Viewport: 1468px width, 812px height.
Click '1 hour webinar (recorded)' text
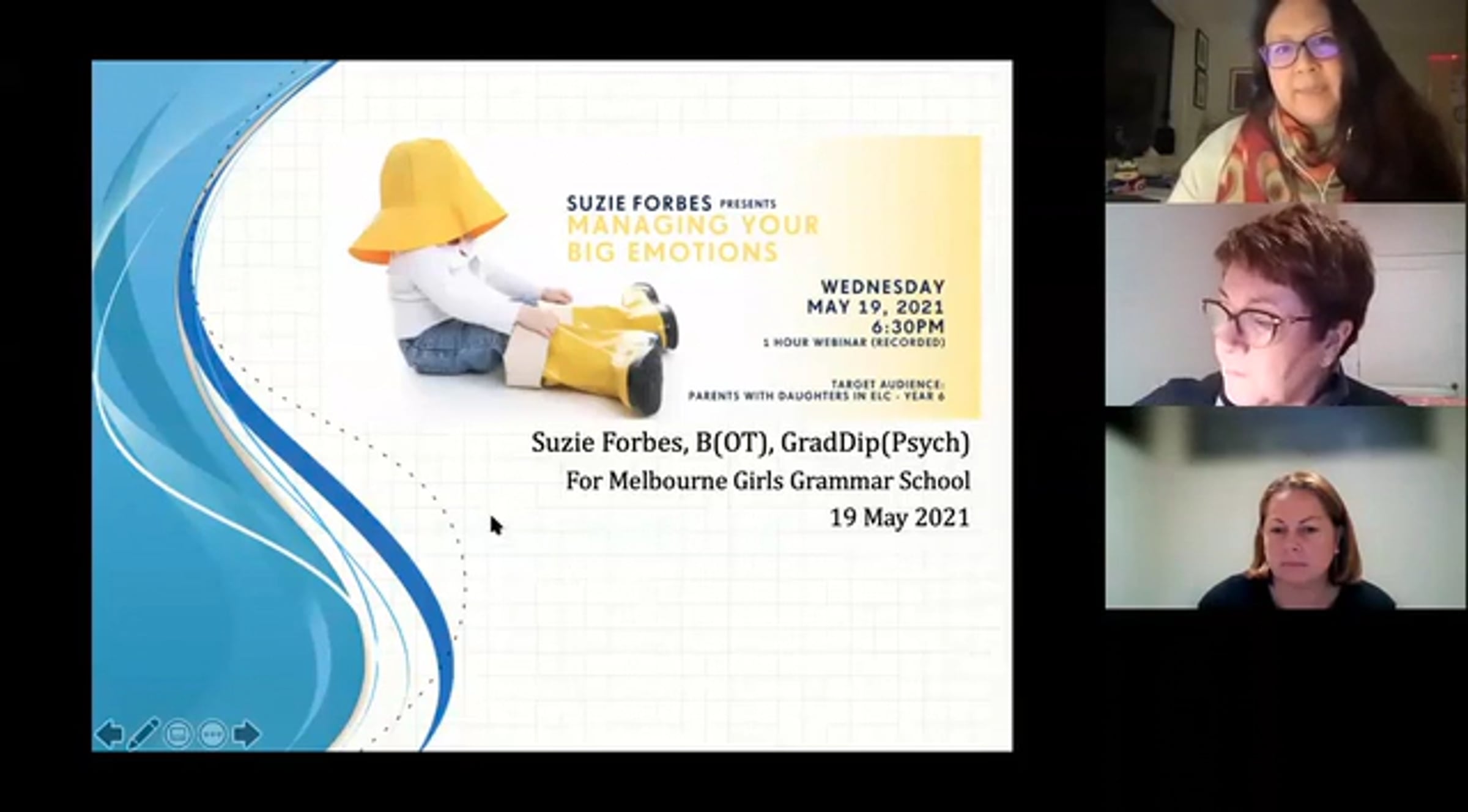pos(854,342)
